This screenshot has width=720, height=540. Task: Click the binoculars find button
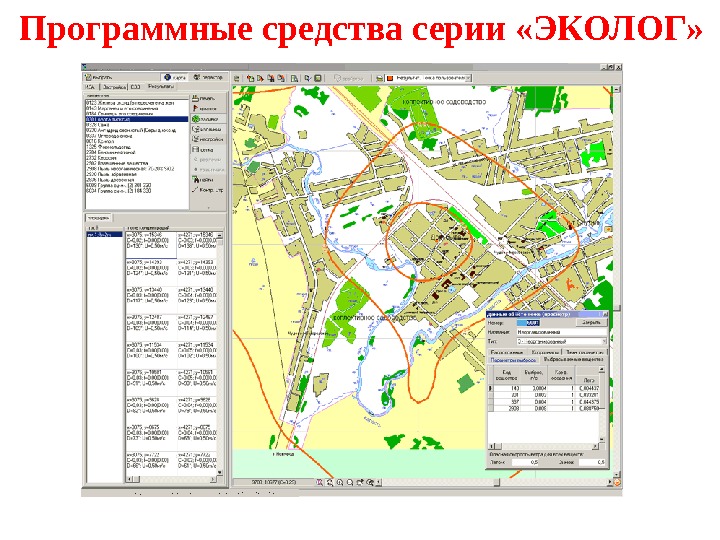point(208,180)
